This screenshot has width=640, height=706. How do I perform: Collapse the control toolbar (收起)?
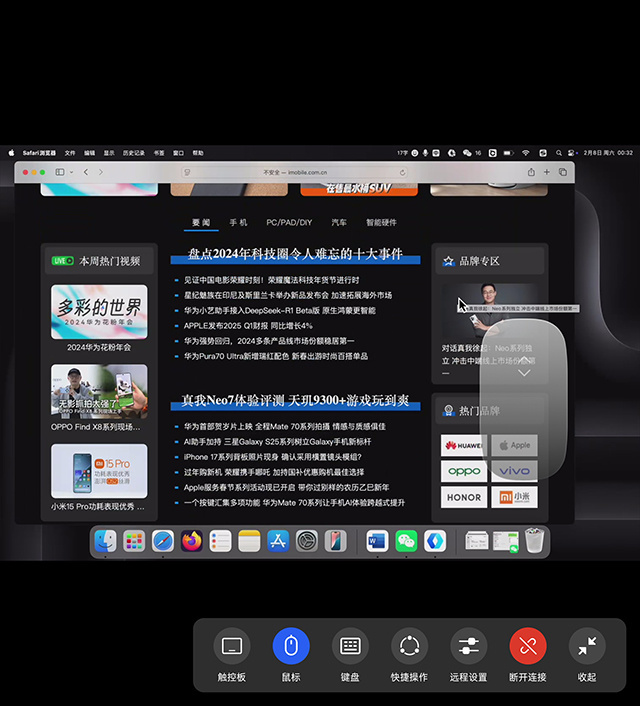587,646
